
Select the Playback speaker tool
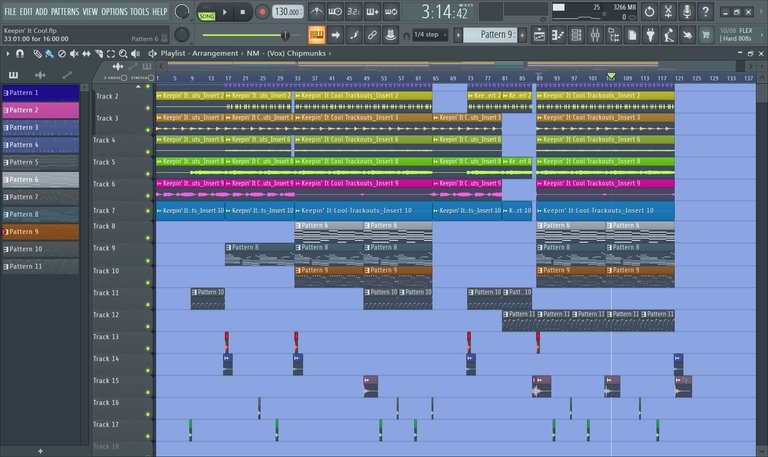[136, 53]
